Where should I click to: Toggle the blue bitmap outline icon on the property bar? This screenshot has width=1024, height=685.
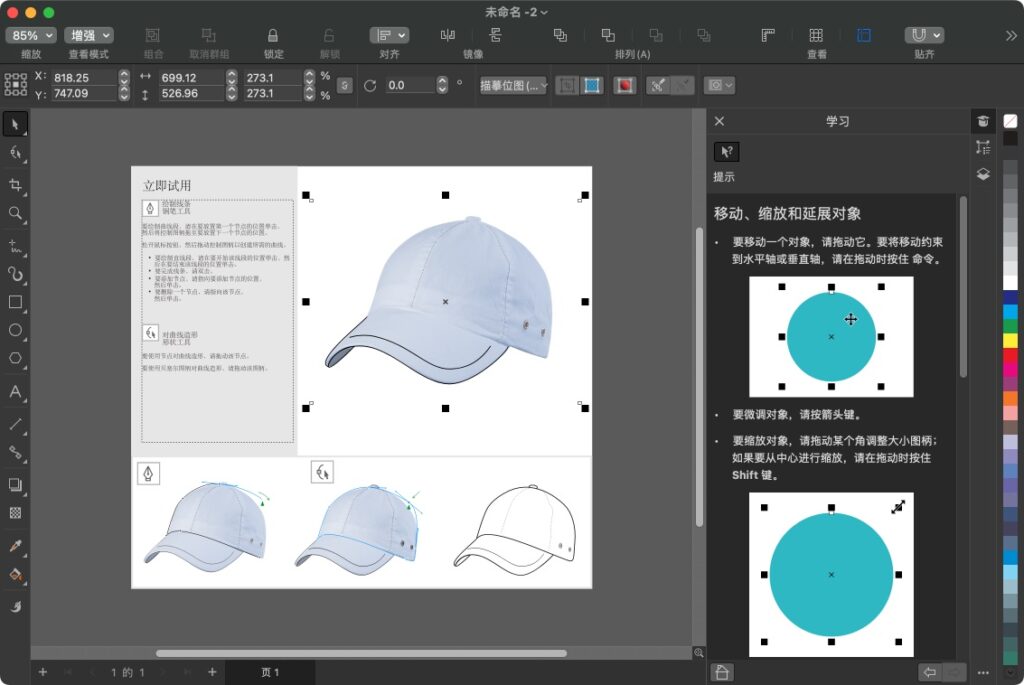point(591,85)
